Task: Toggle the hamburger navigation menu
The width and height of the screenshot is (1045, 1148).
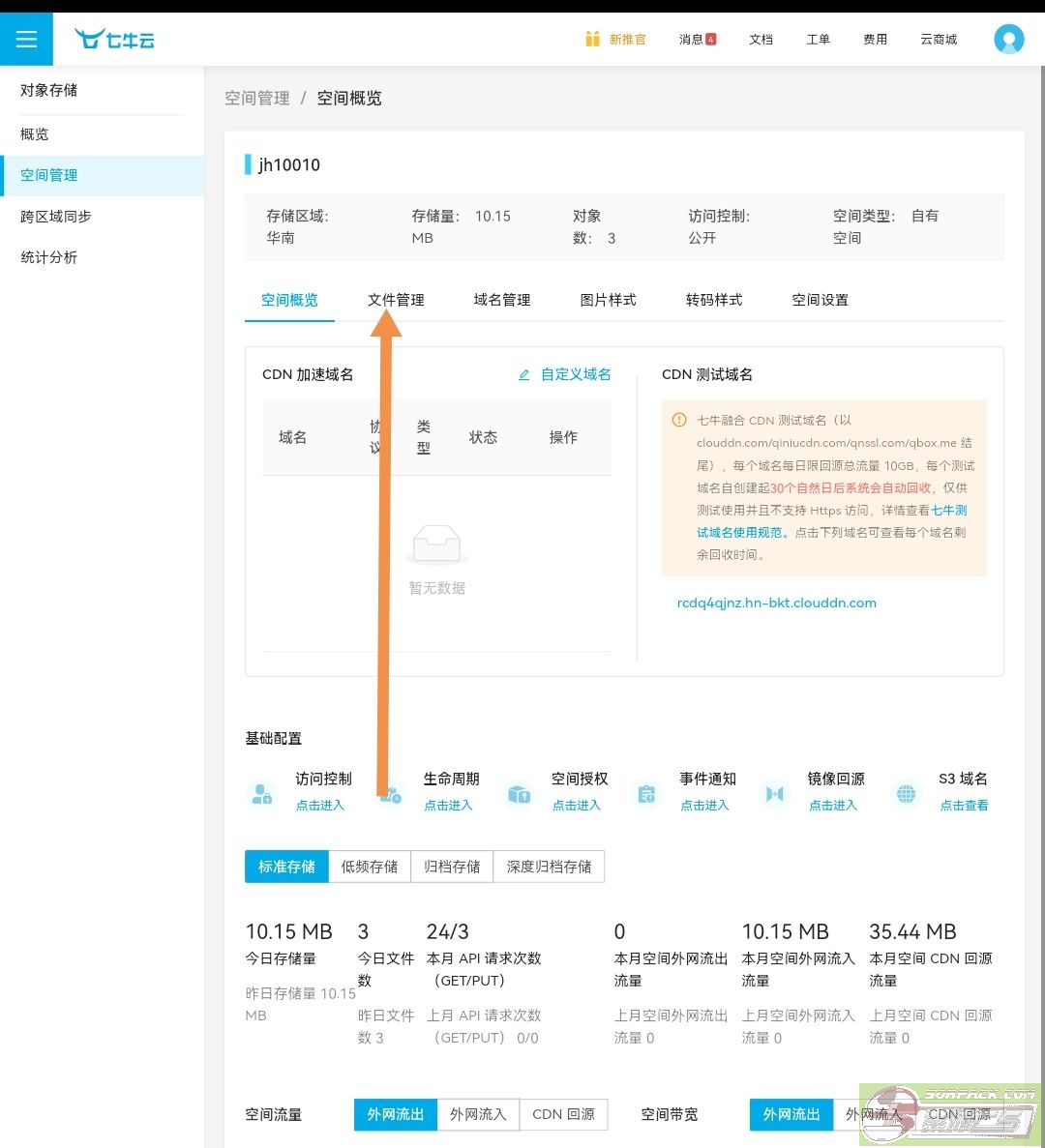Action: pos(26,39)
